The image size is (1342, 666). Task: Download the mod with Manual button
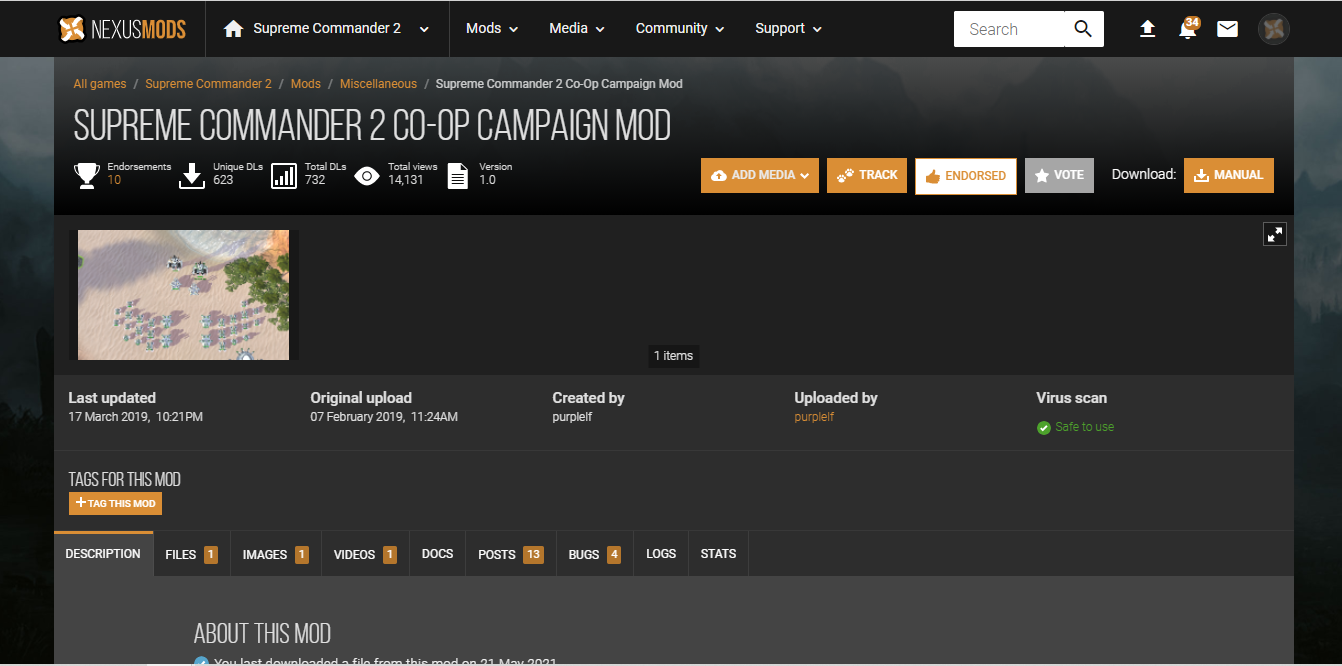tap(1229, 175)
